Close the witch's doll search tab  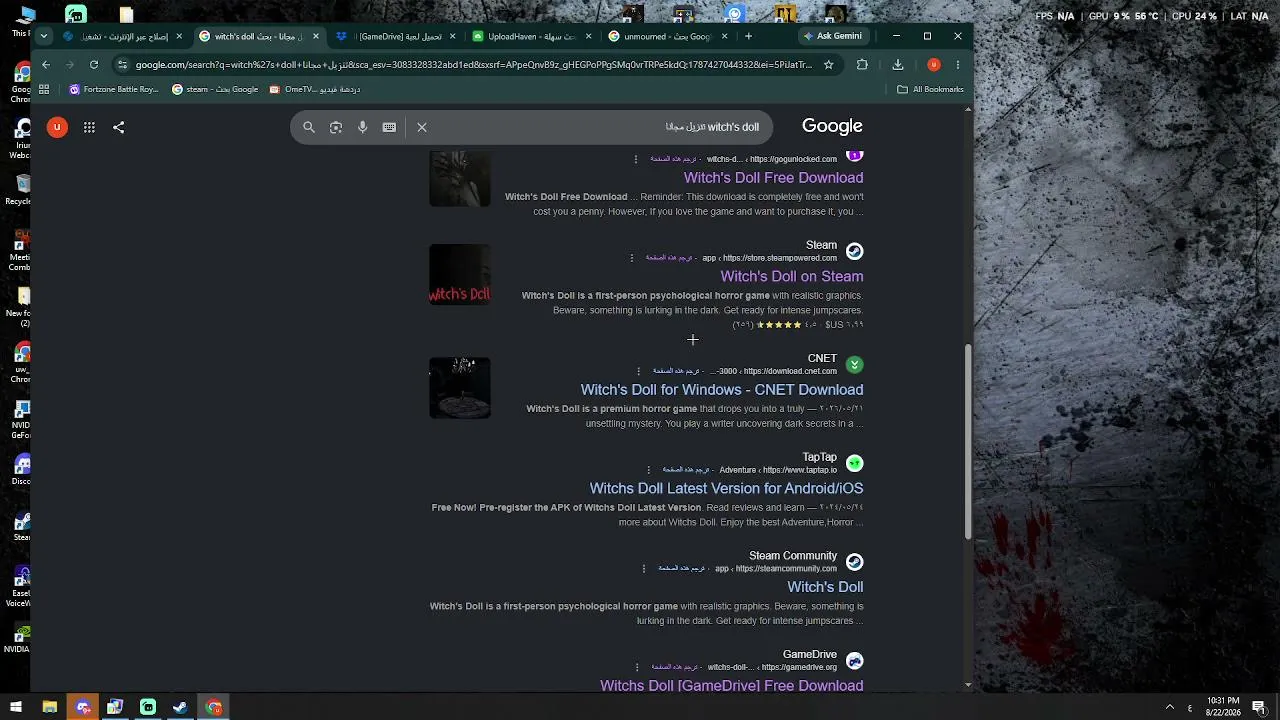click(316, 36)
